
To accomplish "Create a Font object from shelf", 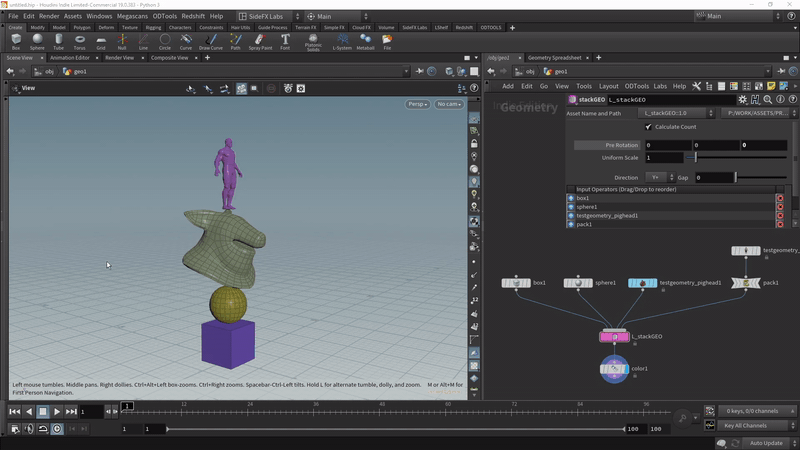I will 285,41.
